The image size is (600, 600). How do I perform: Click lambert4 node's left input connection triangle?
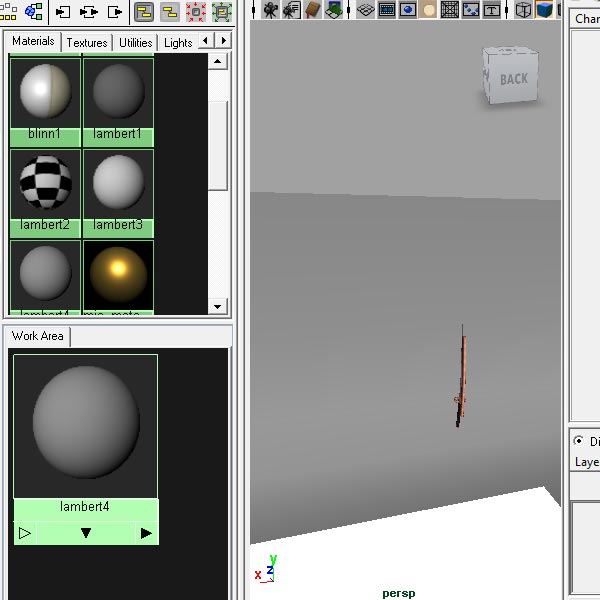[24, 533]
